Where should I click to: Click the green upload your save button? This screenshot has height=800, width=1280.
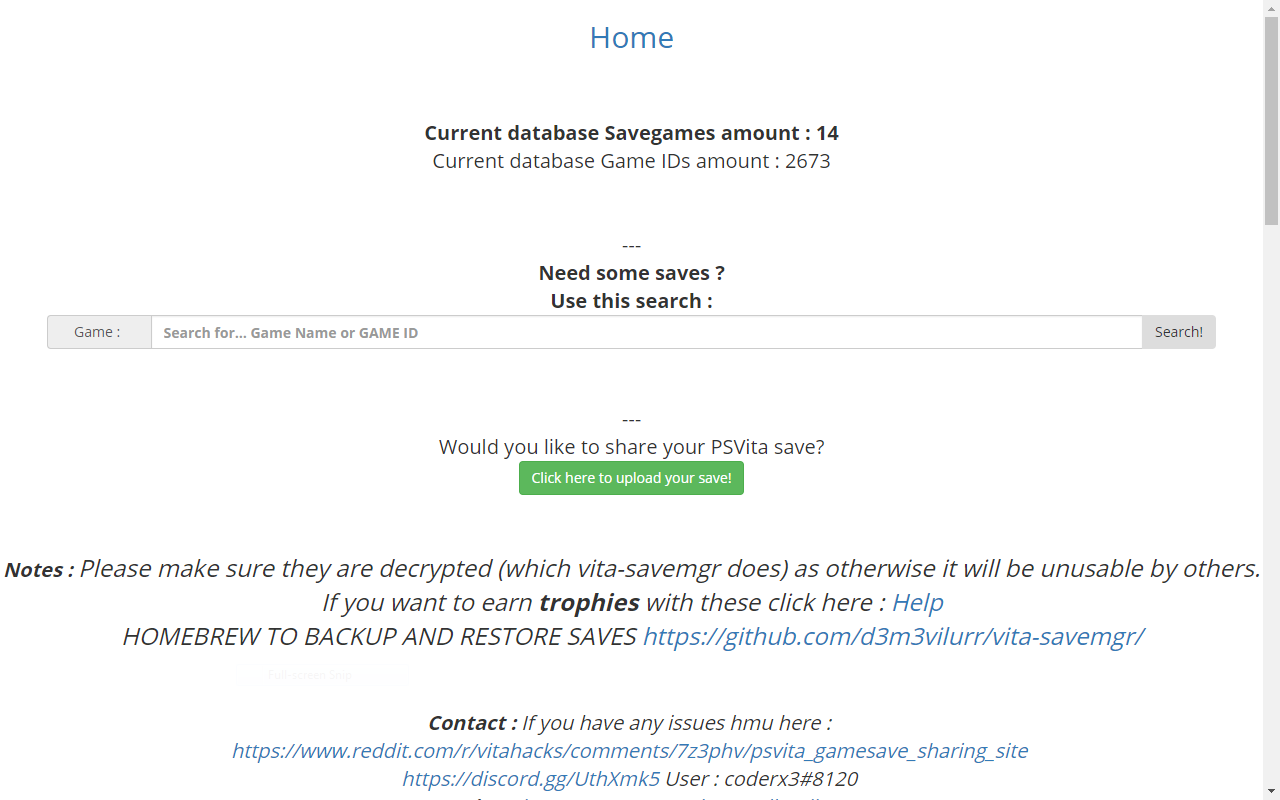coord(631,478)
